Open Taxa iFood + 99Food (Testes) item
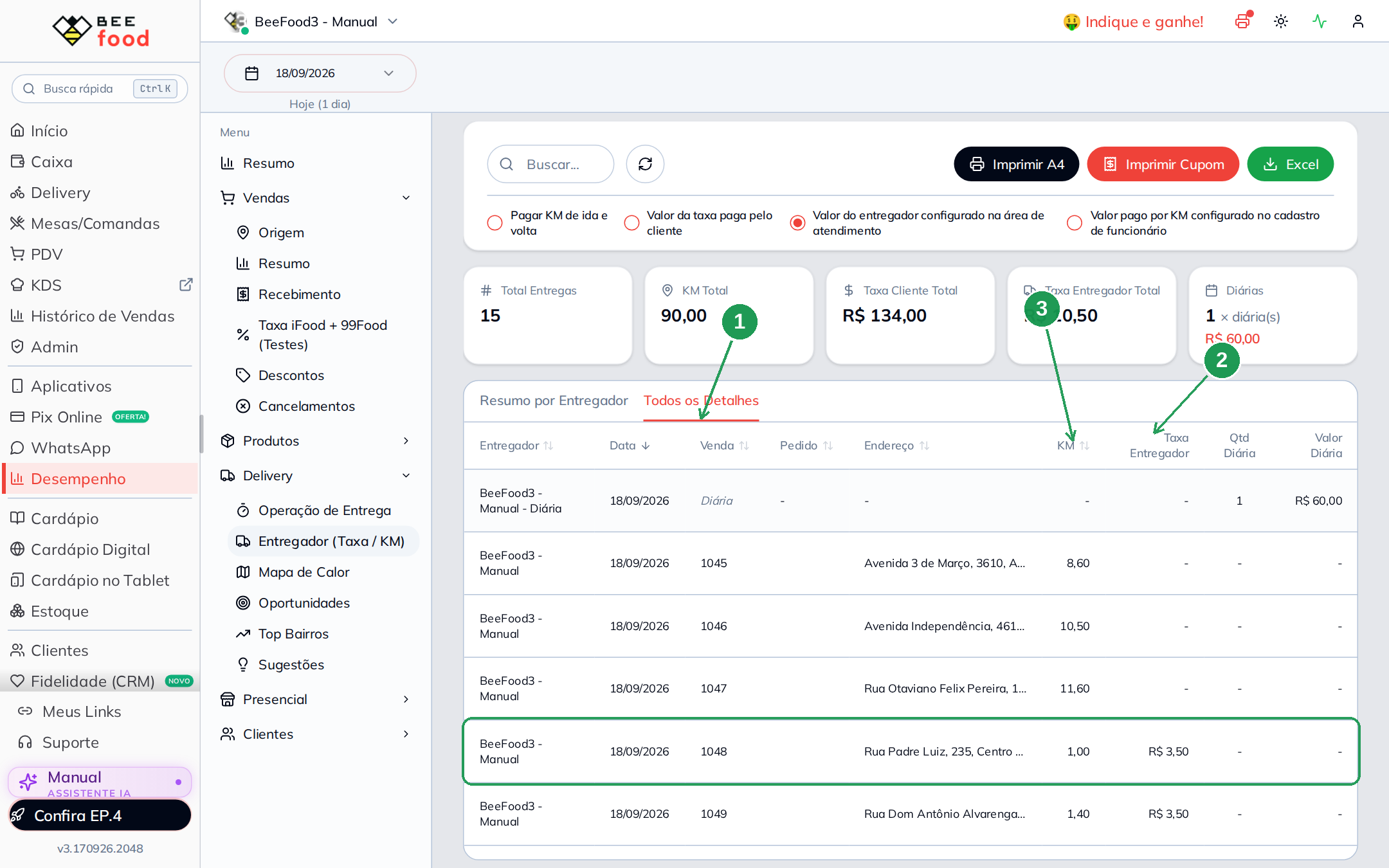 [x=323, y=335]
